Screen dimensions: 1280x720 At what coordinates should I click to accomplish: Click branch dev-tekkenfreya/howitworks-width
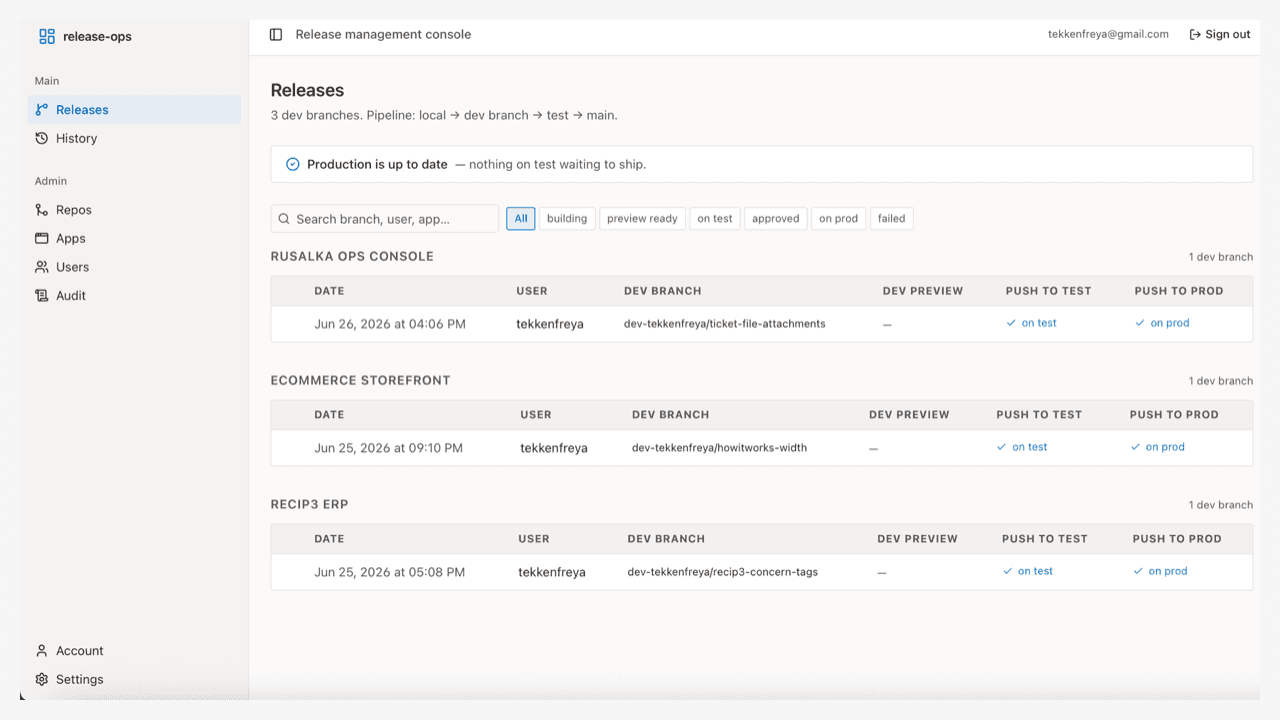[x=719, y=447]
